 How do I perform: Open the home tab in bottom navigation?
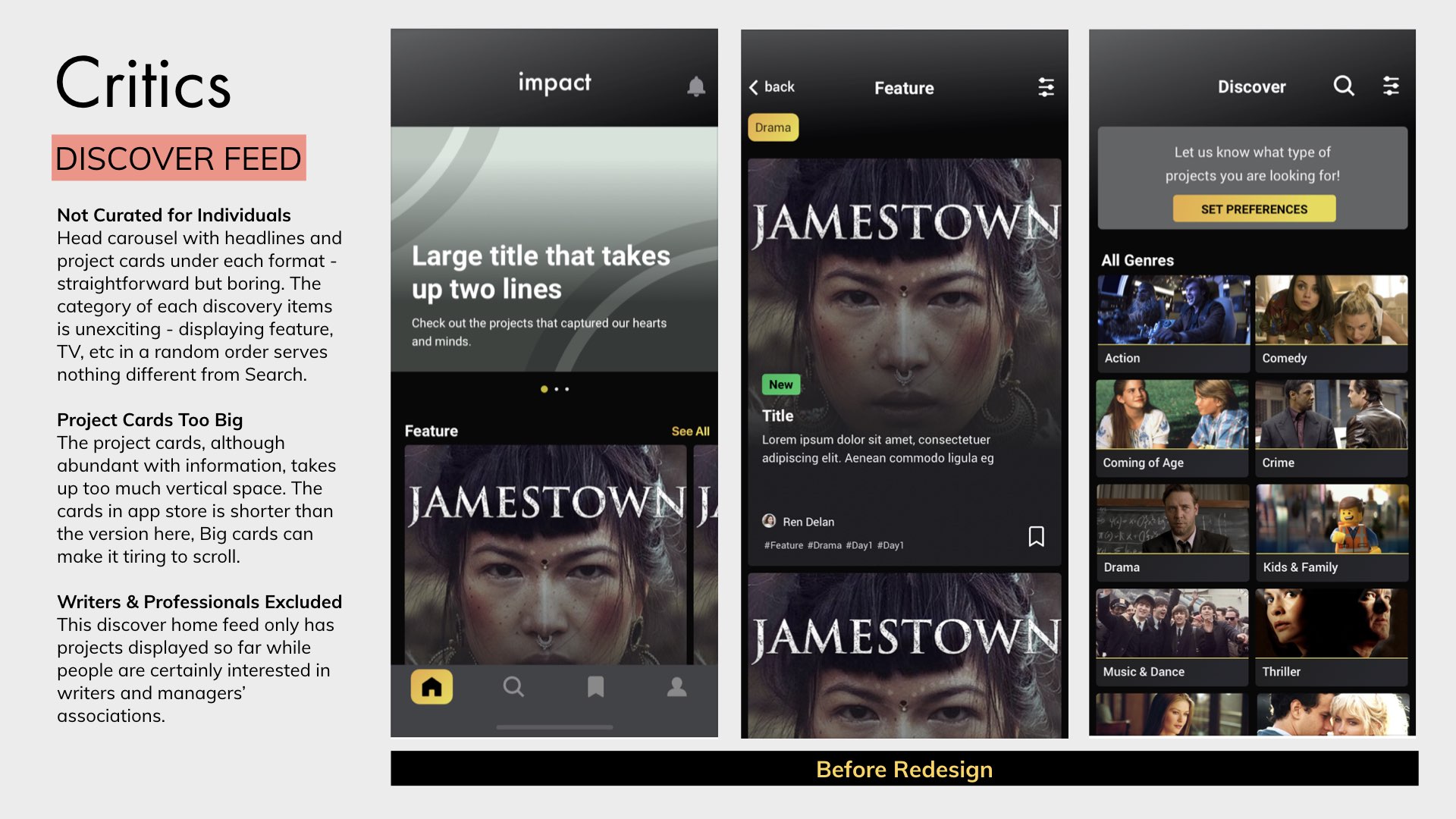[x=431, y=687]
